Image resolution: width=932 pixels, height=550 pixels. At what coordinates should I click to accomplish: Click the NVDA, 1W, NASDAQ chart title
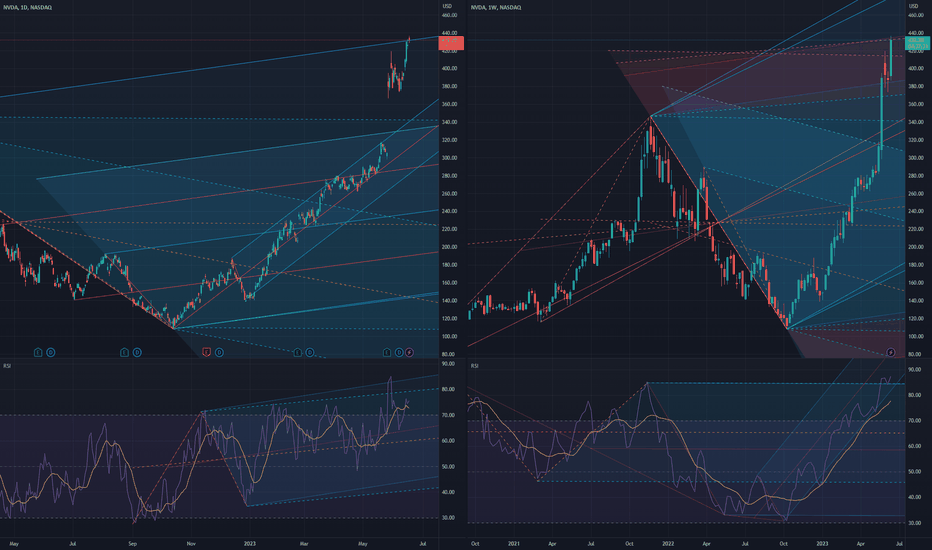[x=496, y=7]
